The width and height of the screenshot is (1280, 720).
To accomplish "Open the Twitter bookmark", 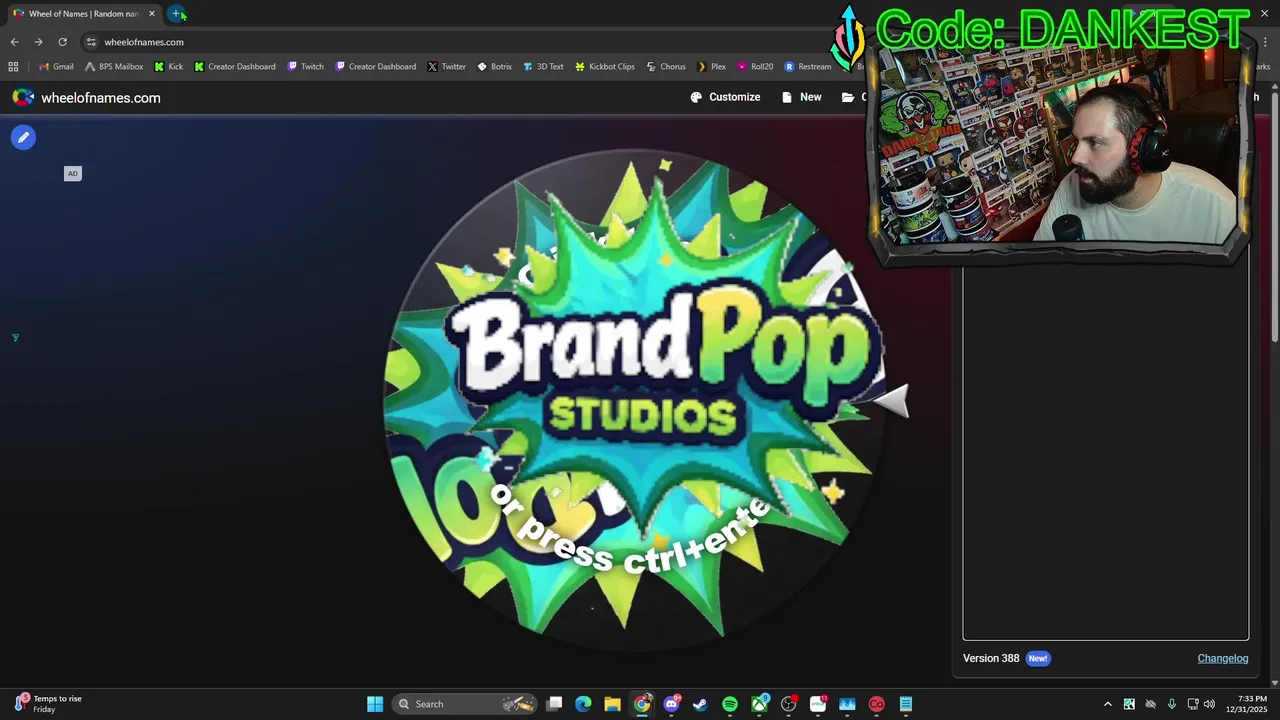I will click(446, 67).
